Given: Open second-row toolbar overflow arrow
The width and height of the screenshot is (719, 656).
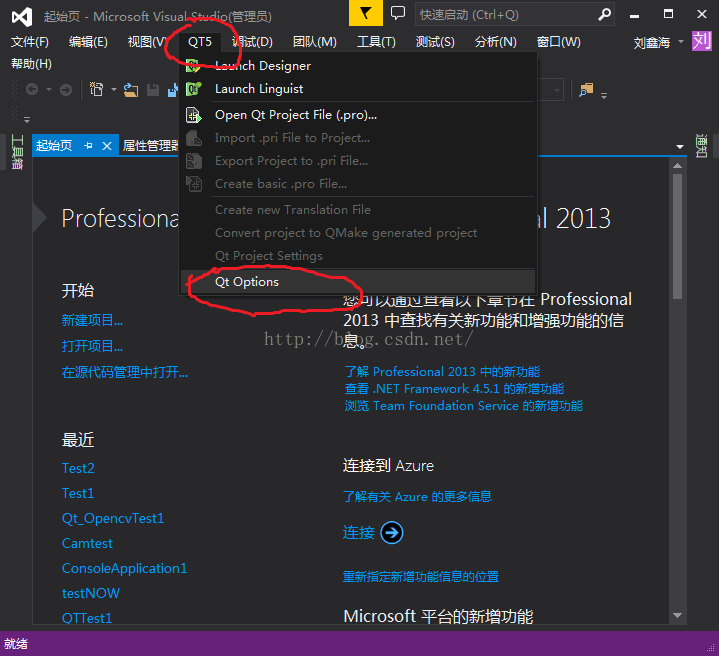Looking at the screenshot, I should [x=27, y=120].
